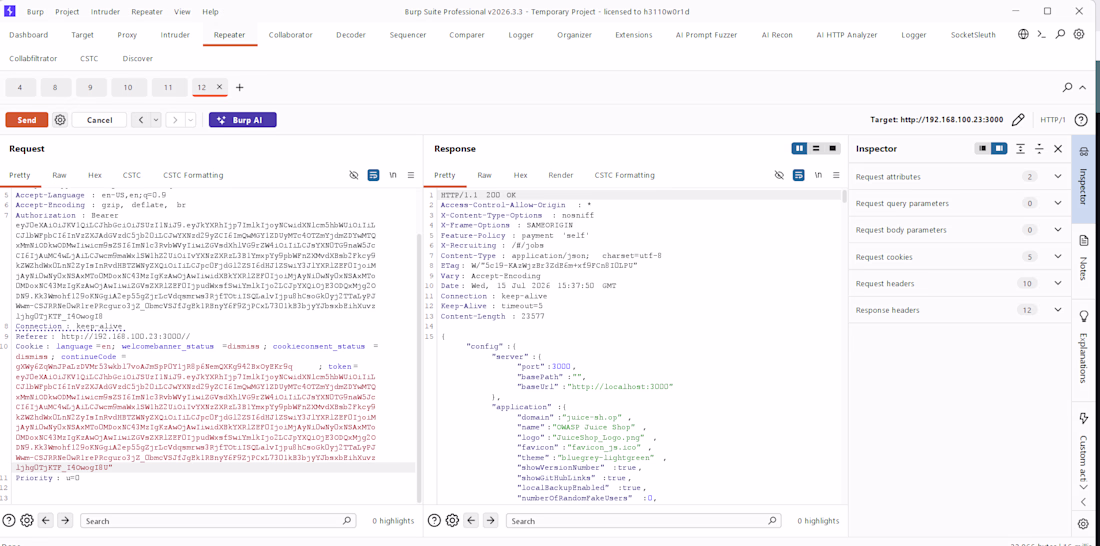
Task: Open the history back dropdown arrow
Action: click(156, 120)
